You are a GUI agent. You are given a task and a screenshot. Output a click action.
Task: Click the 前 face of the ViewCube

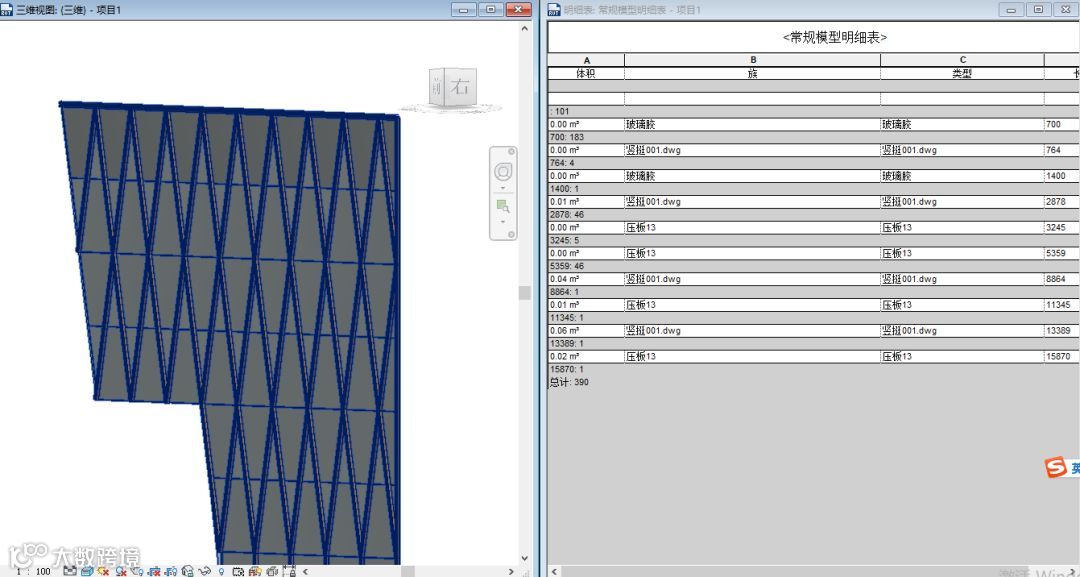click(437, 88)
